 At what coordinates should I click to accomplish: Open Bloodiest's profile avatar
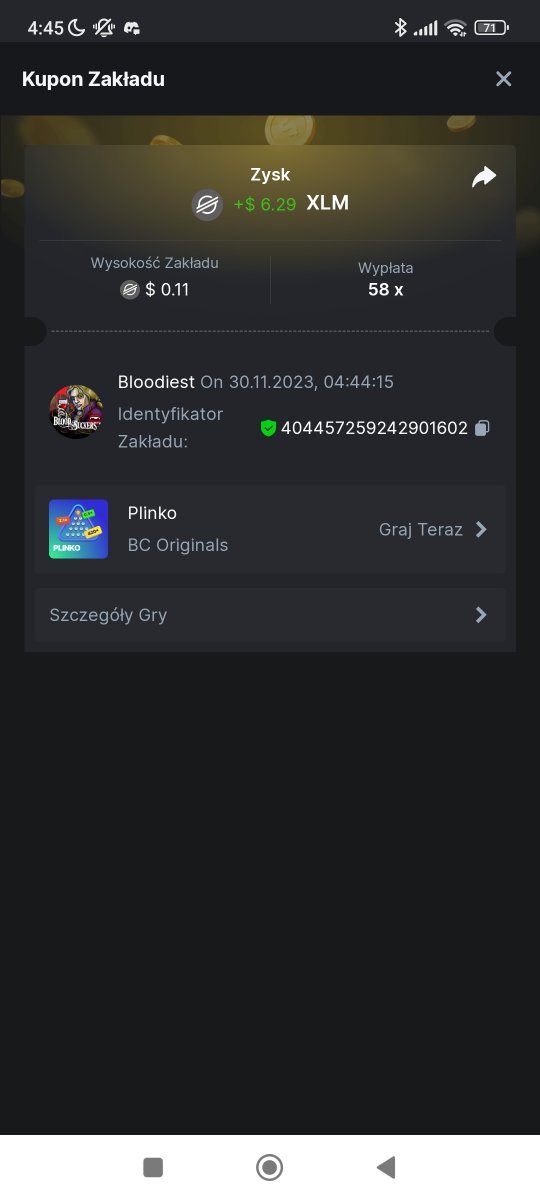click(76, 411)
